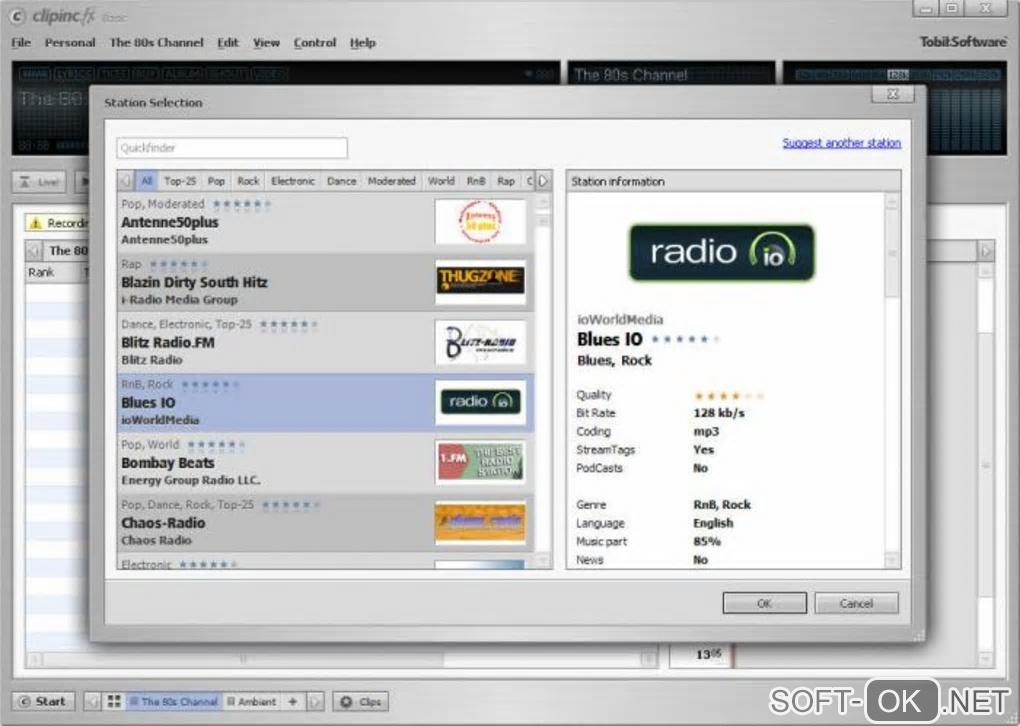Switch to The 80s Channel bottom tab
1020x726 pixels.
pyautogui.click(x=173, y=701)
